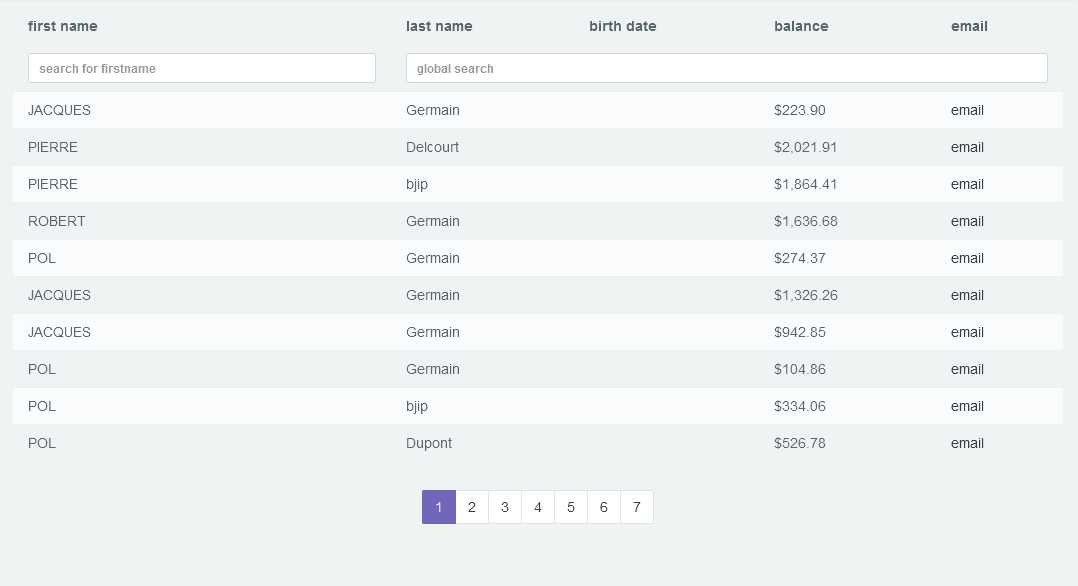Viewport: 1078px width, 586px height.
Task: Select the ROBERT Germain row
Action: [x=57, y=221]
